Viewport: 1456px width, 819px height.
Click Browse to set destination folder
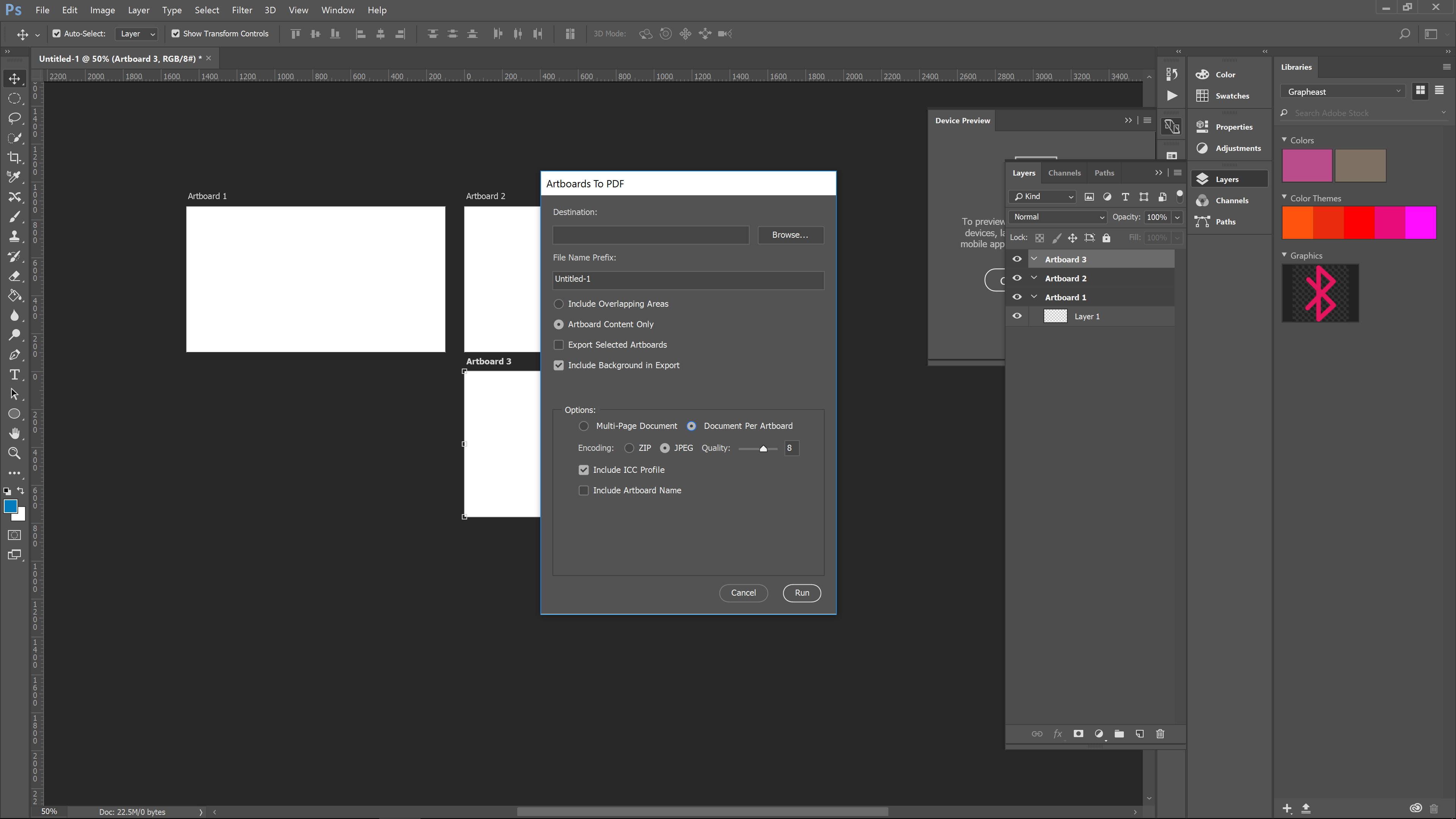[x=790, y=234]
